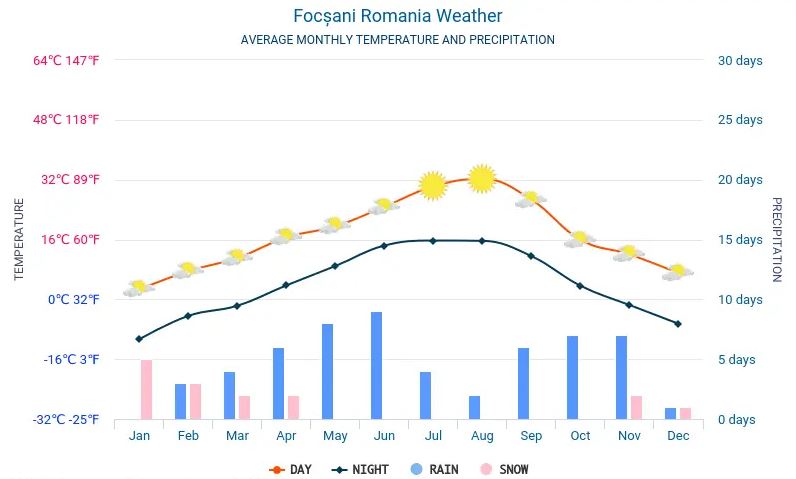Click the sun icon over July
796x479 pixels.
[x=432, y=185]
